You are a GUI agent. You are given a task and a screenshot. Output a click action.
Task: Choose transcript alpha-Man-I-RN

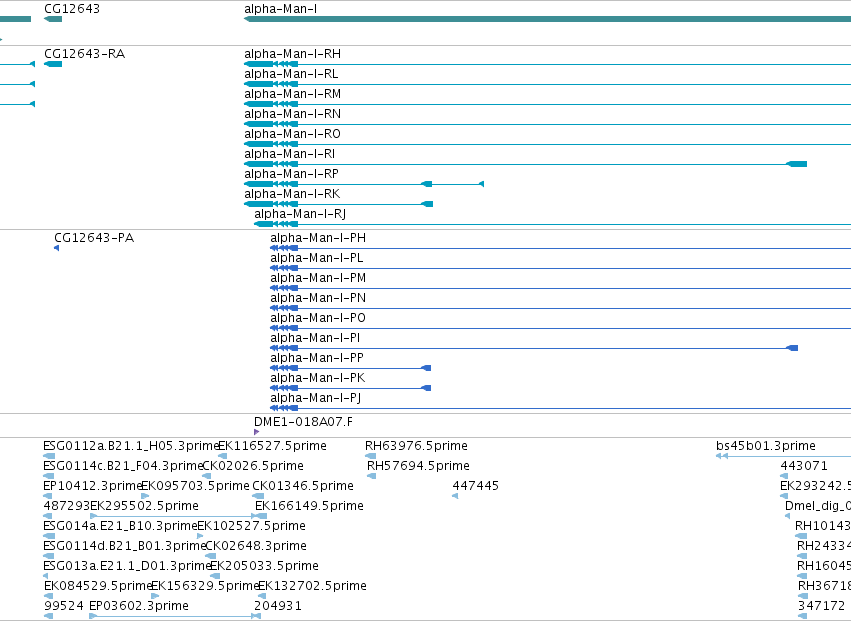tap(293, 114)
